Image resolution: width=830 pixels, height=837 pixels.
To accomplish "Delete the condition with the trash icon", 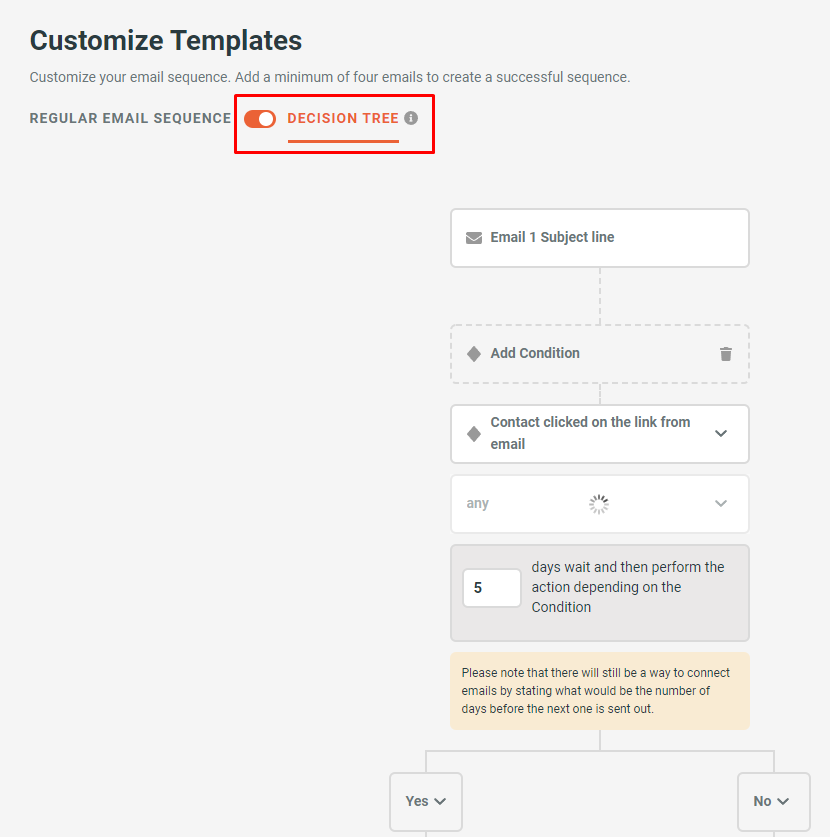I will (726, 354).
